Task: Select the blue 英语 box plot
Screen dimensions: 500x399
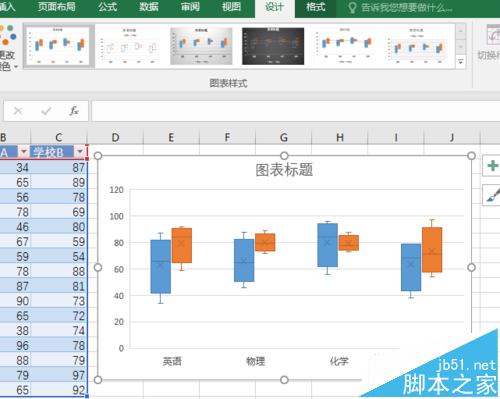Action: [161, 267]
